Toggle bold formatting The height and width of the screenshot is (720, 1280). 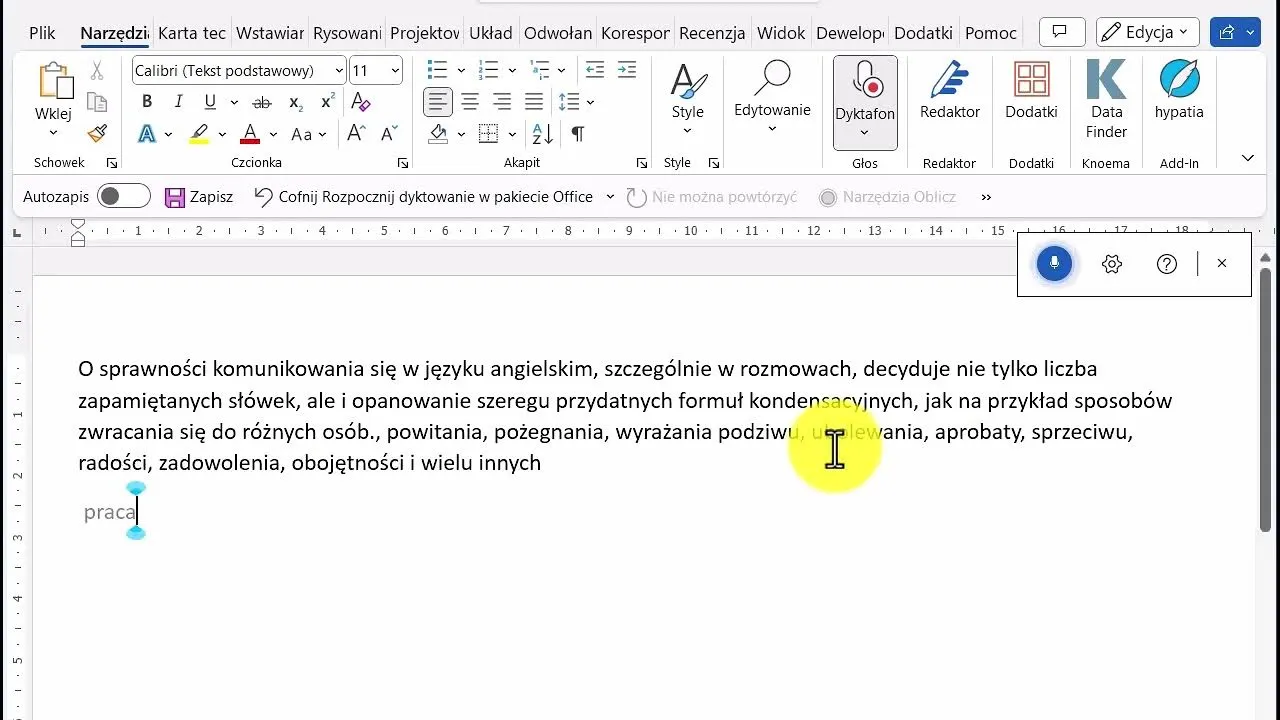point(146,101)
